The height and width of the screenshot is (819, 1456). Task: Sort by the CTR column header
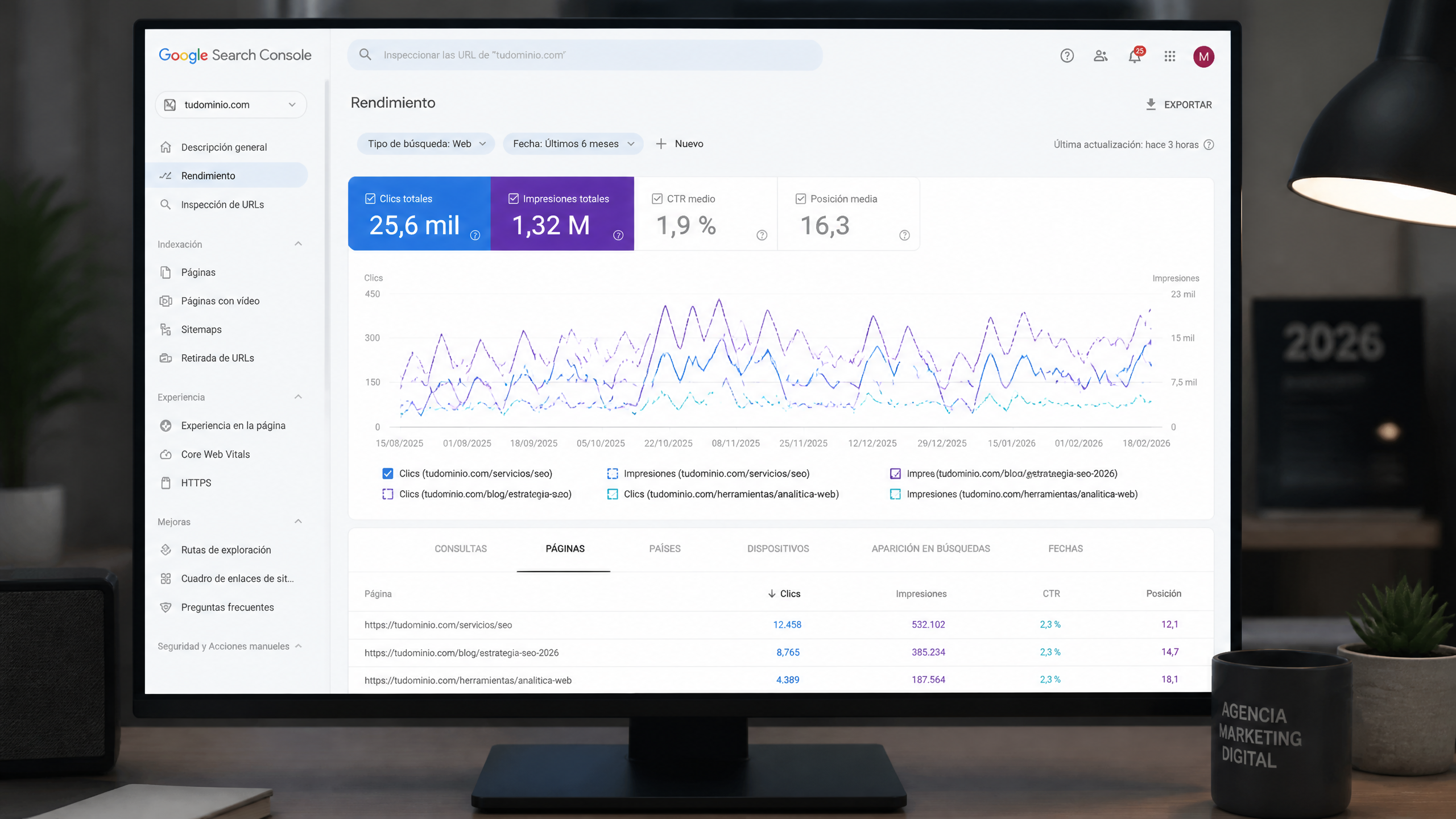(x=1051, y=594)
